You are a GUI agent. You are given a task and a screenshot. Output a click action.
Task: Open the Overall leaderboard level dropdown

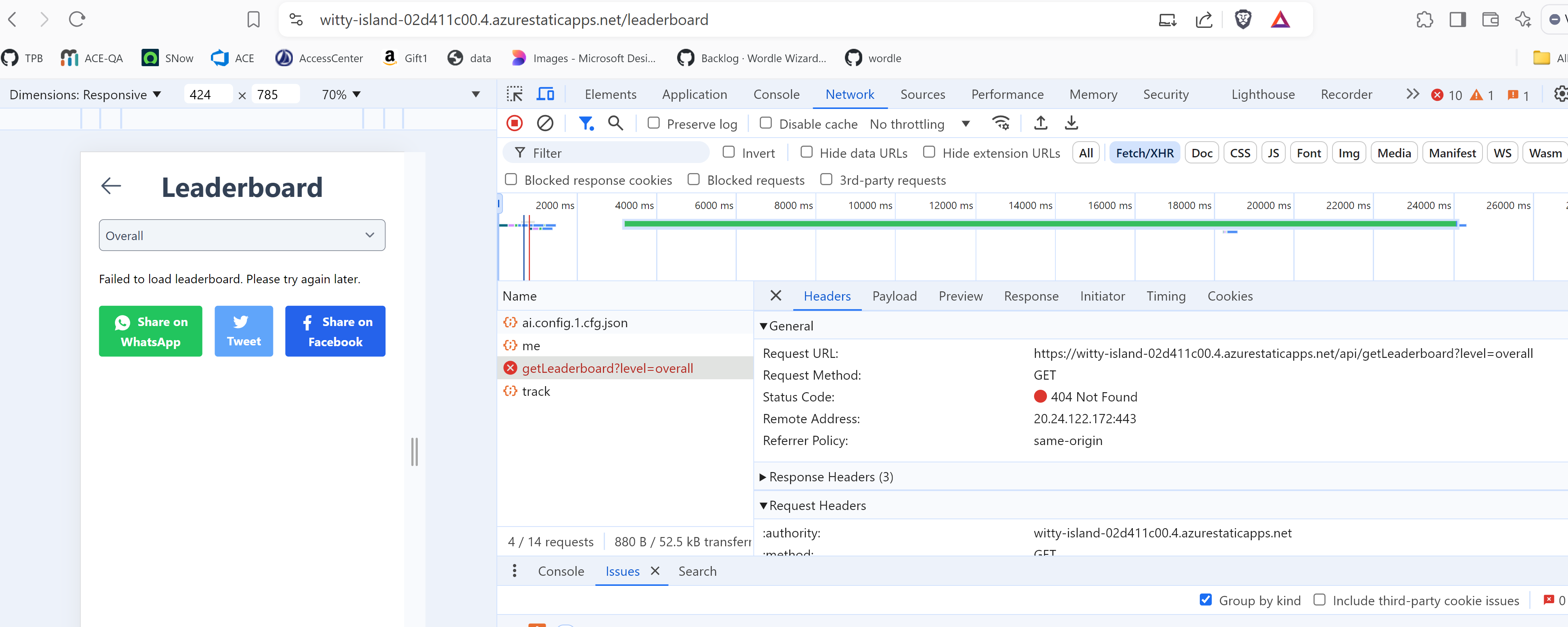242,236
